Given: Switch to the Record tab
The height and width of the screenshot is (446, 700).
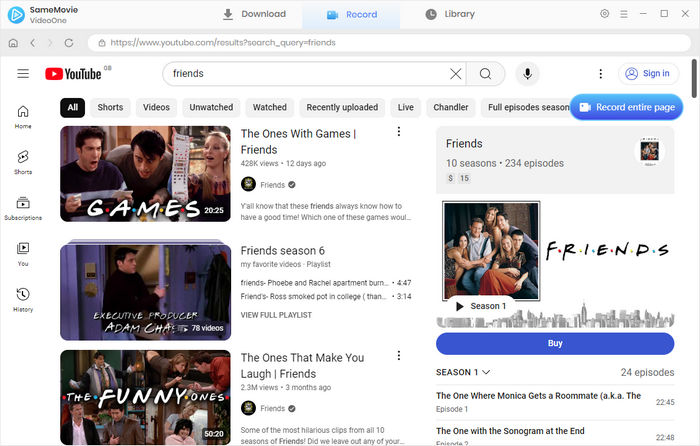Looking at the screenshot, I should [x=352, y=15].
